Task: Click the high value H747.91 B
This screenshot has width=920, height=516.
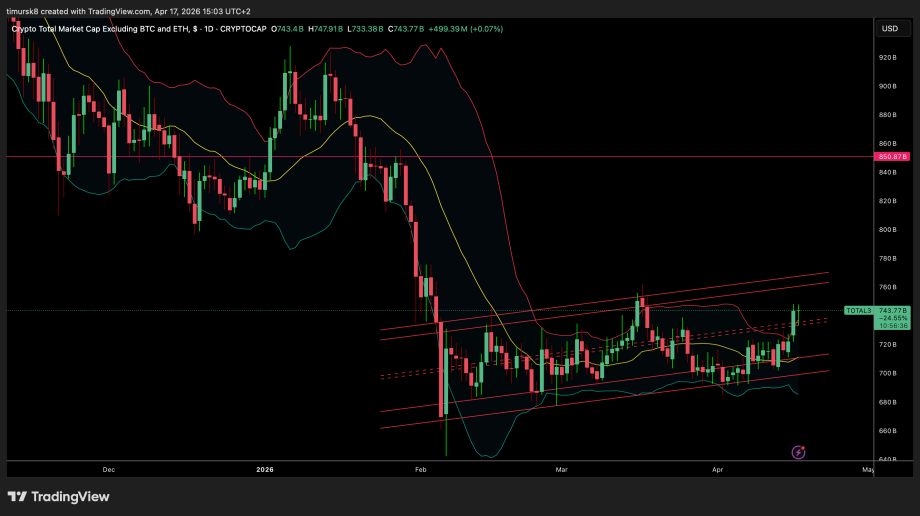Action: pyautogui.click(x=325, y=29)
